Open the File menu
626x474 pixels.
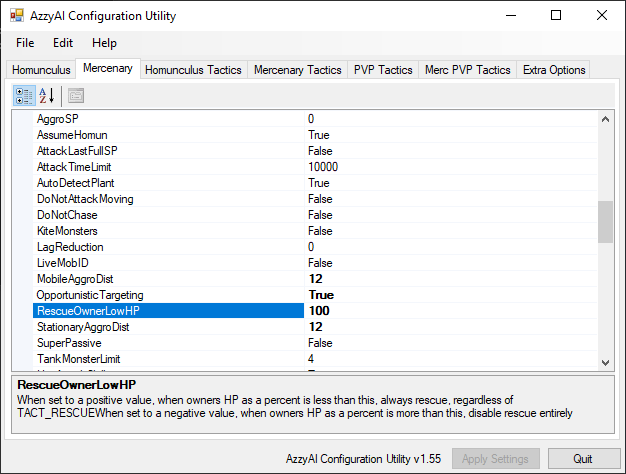coord(25,43)
